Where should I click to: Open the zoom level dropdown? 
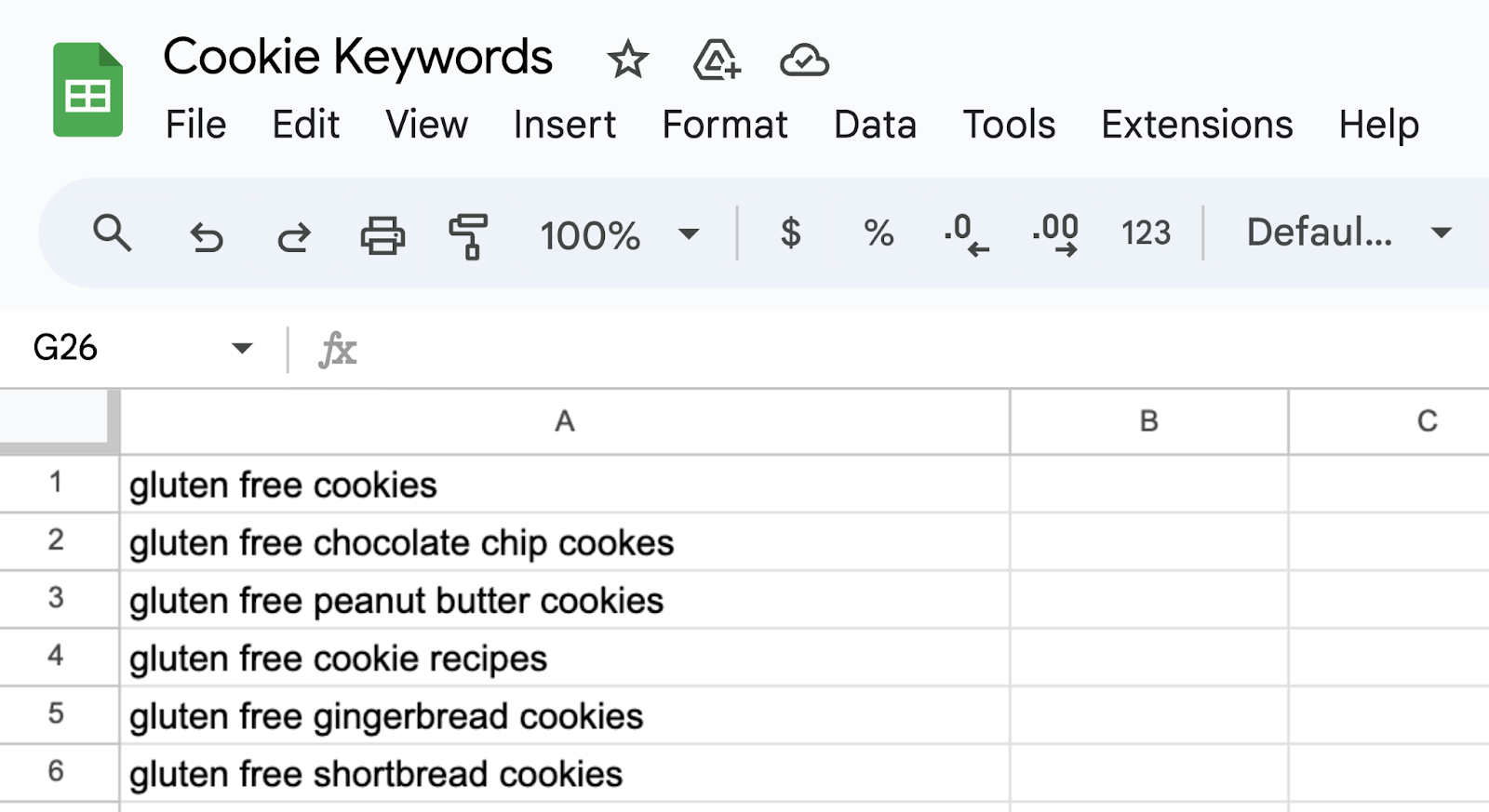pyautogui.click(x=689, y=234)
